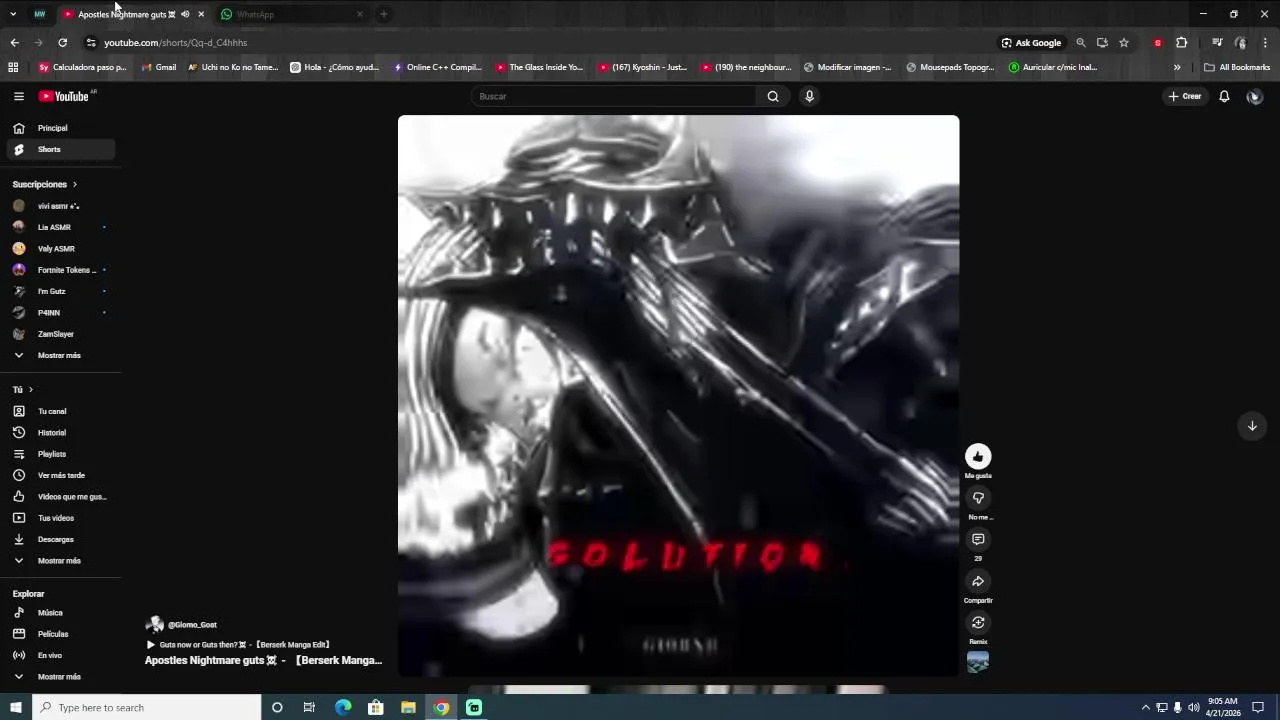Screen dimensions: 1280x720
Task: Open the Fortnite Tokens subscription
Action: click(61, 270)
